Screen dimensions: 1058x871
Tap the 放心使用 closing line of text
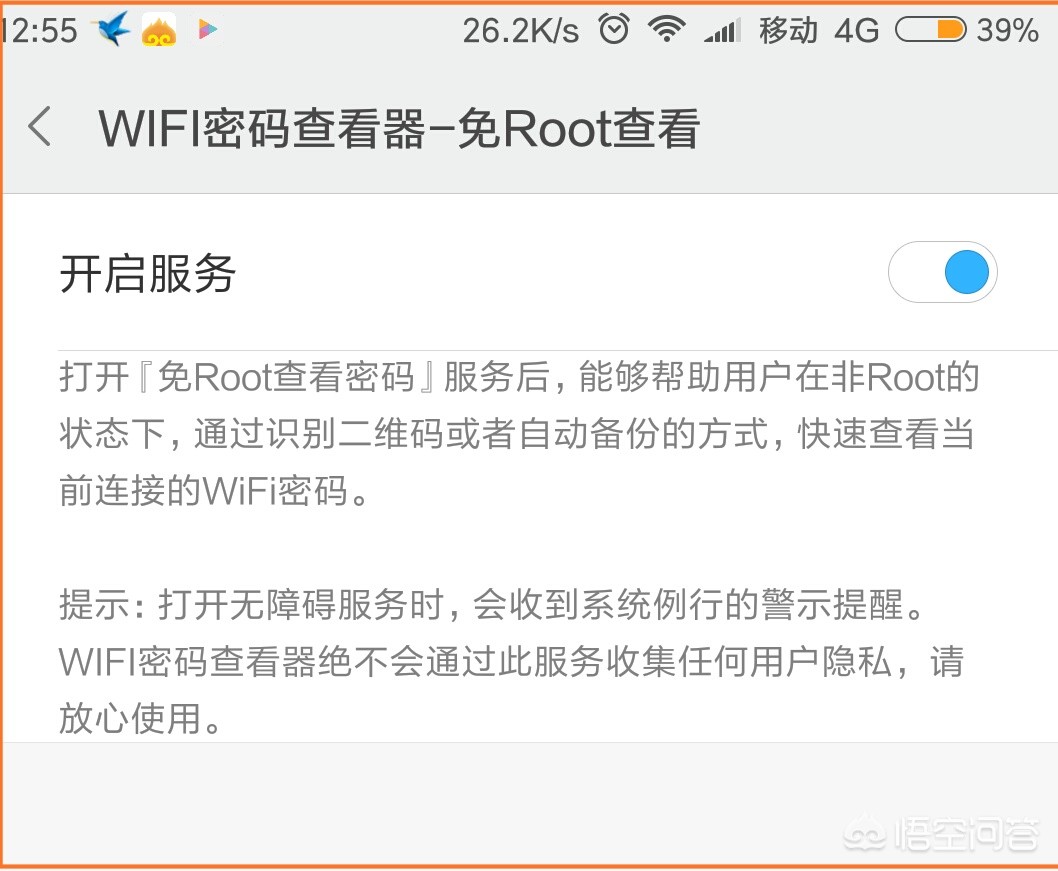click(x=140, y=717)
